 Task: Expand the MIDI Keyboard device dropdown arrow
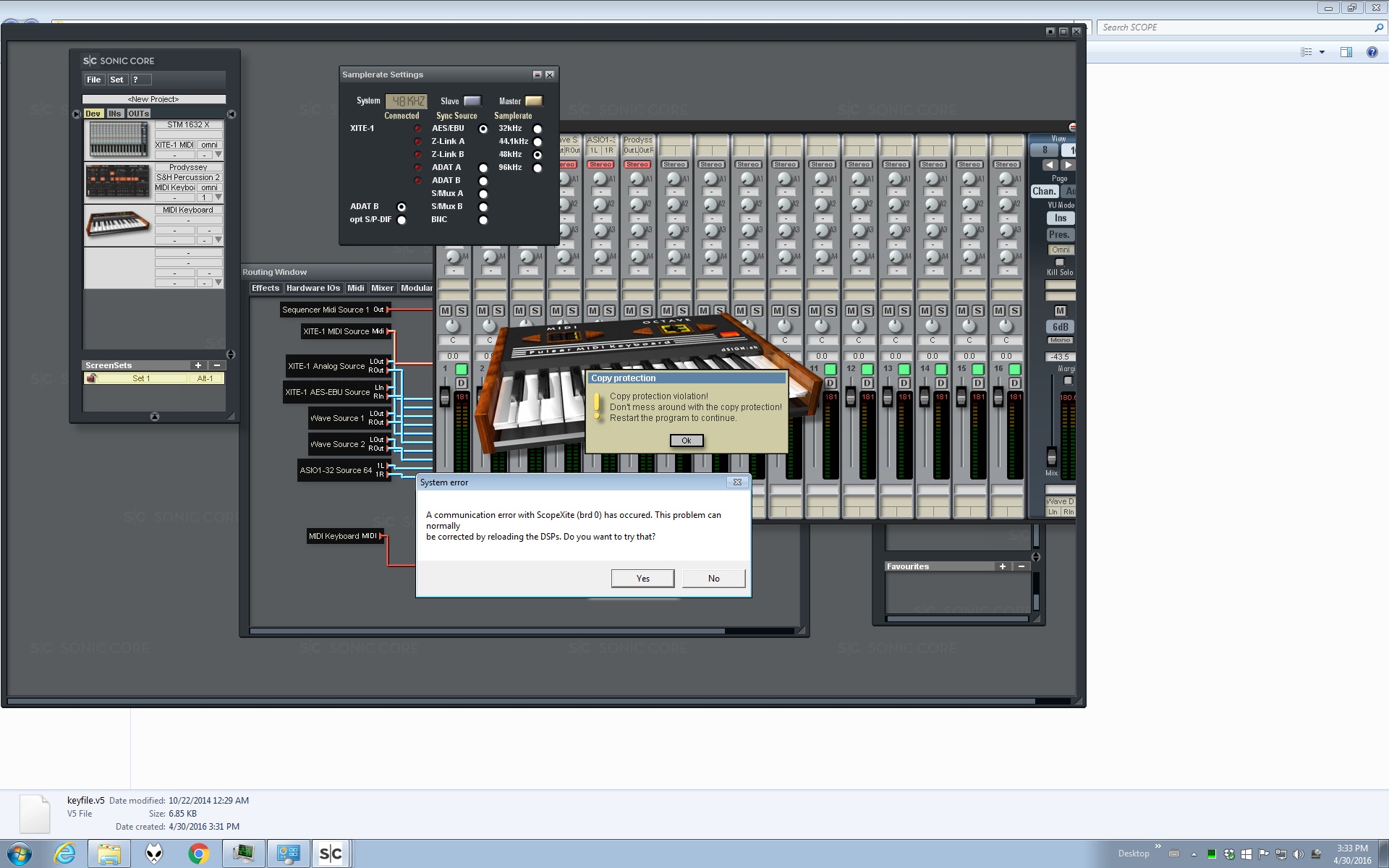(x=218, y=240)
